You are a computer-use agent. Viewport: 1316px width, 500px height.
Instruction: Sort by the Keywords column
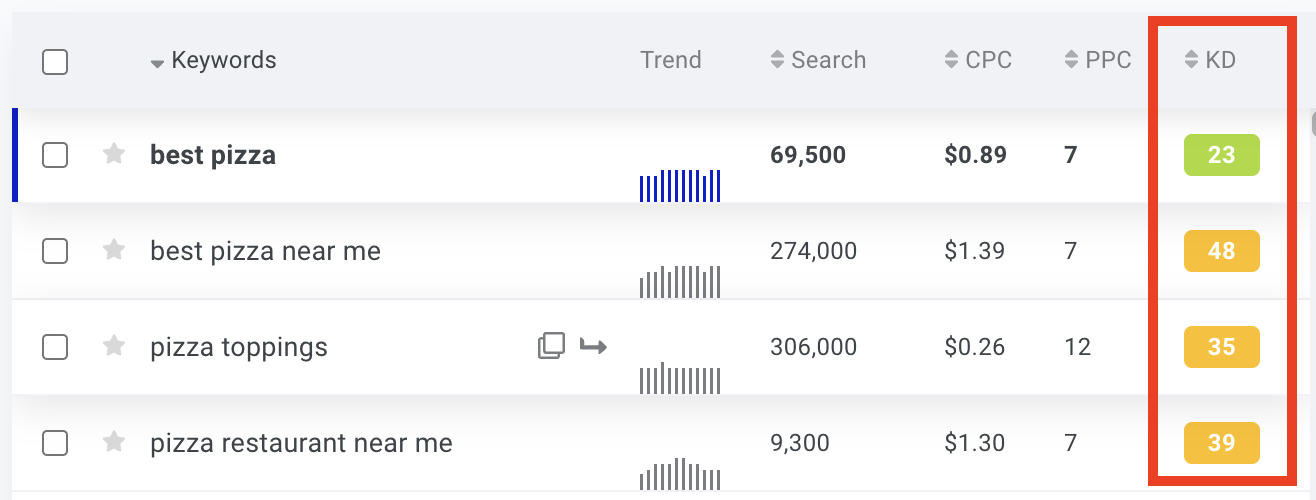tap(213, 60)
